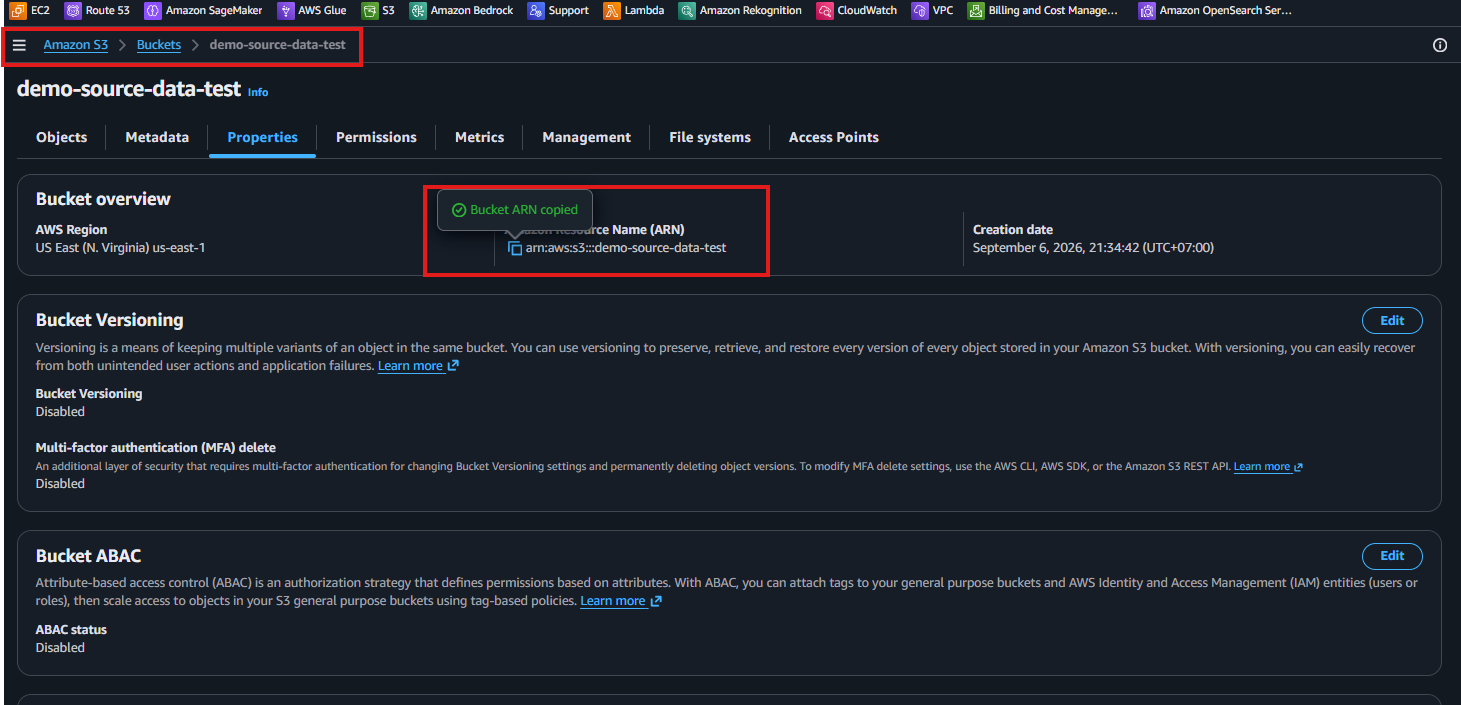Click the AWS Region label
The height and width of the screenshot is (705, 1461).
pos(71,230)
